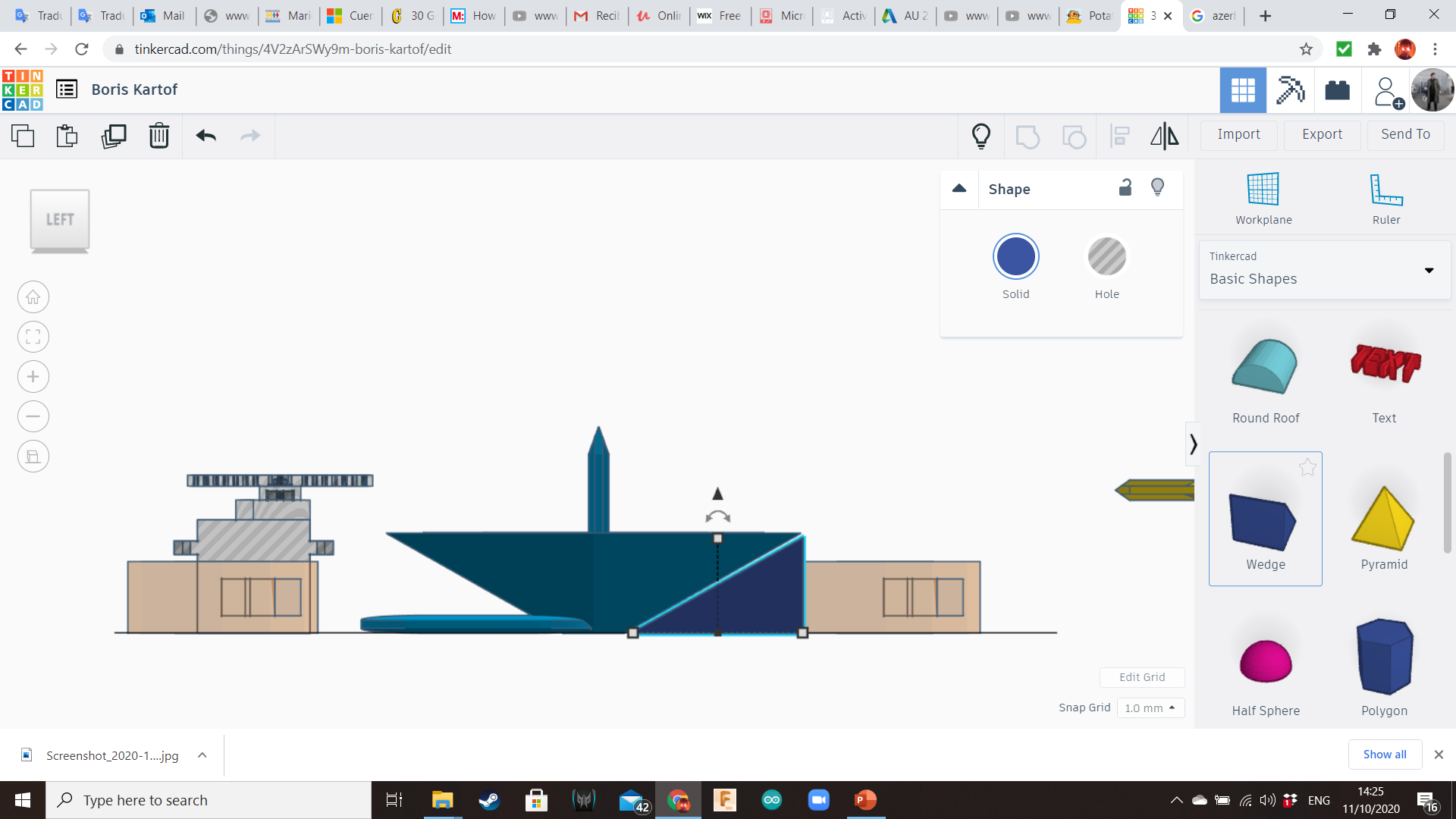Click the Mirror tool icon
The width and height of the screenshot is (1456, 819).
point(1164,136)
